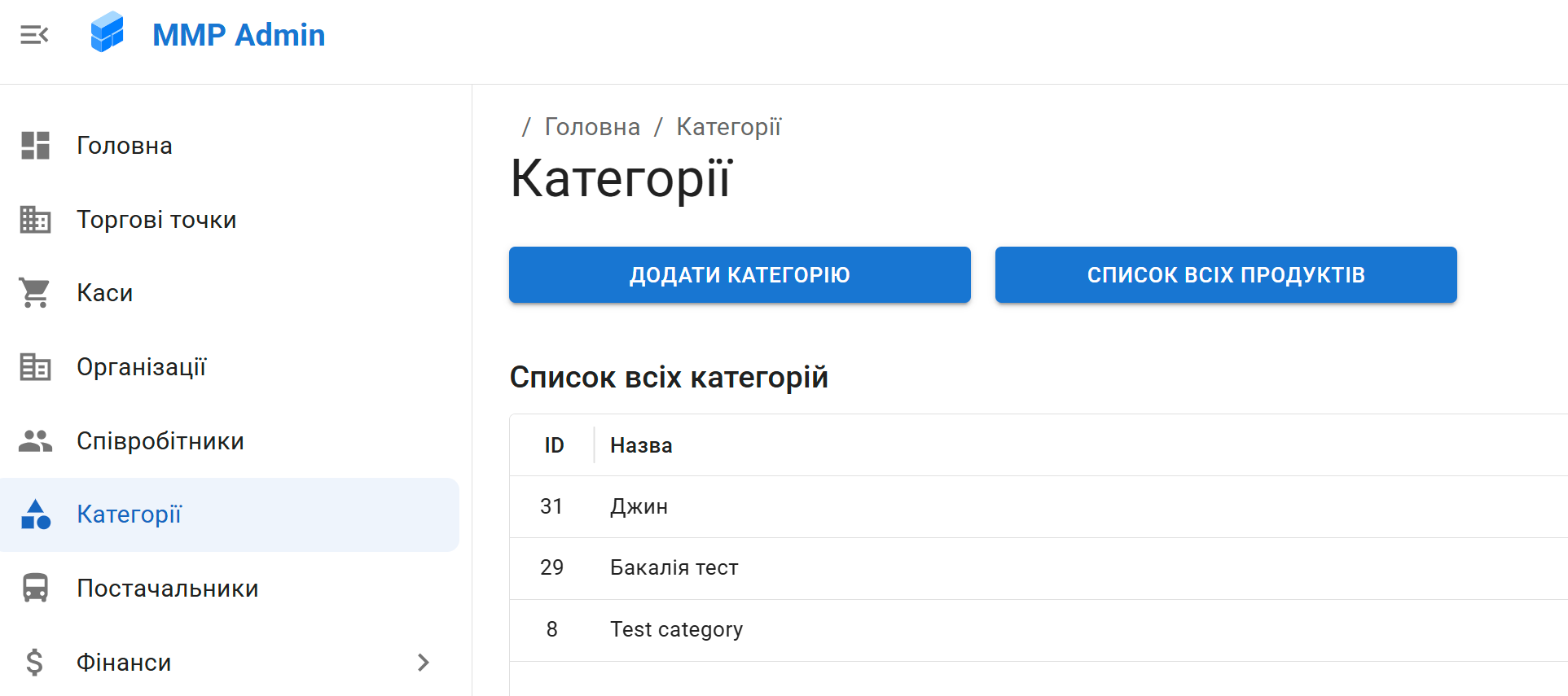Click the Торгові точки building icon

point(35,220)
